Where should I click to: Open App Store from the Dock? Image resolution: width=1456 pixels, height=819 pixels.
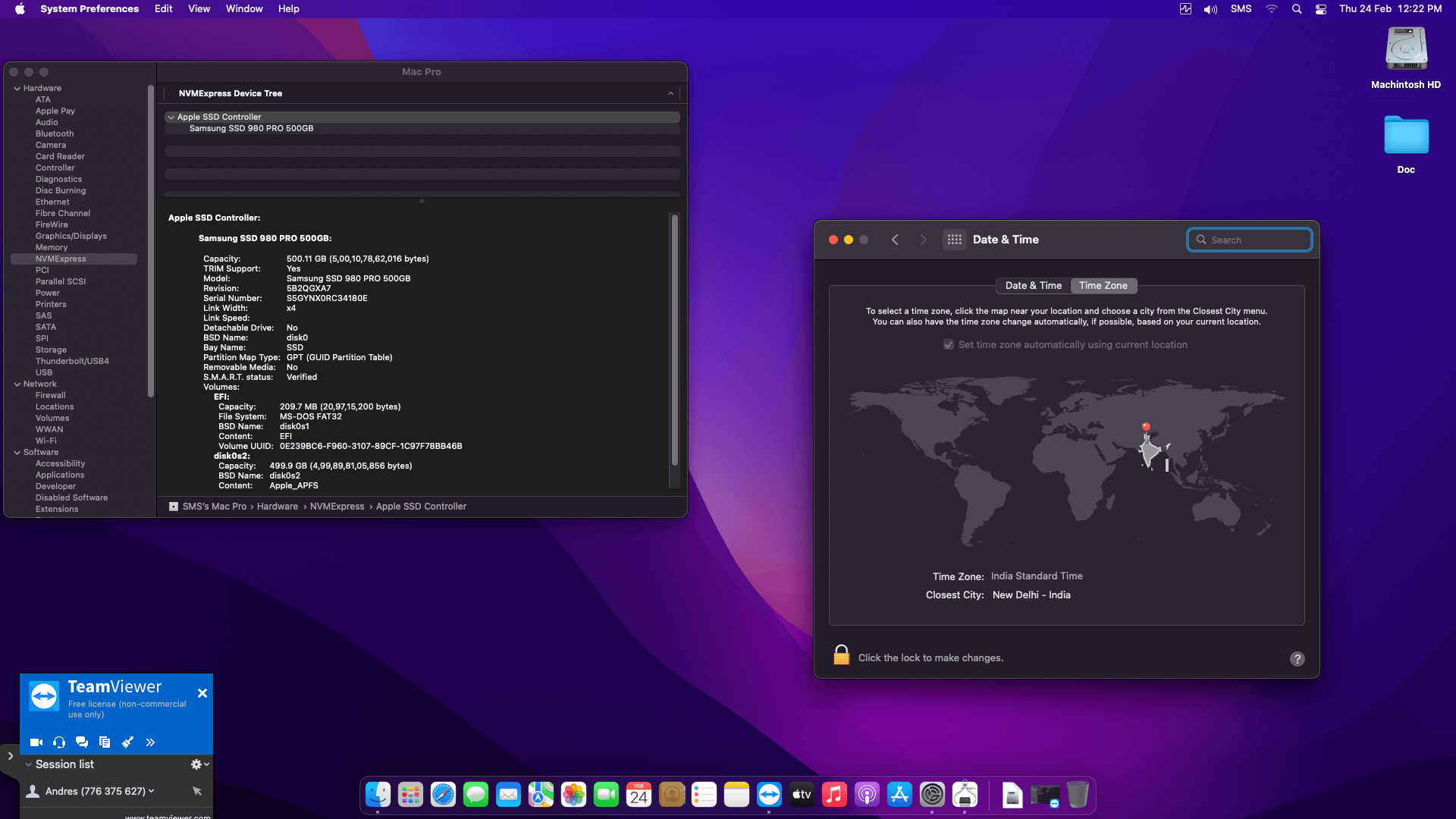(x=899, y=795)
